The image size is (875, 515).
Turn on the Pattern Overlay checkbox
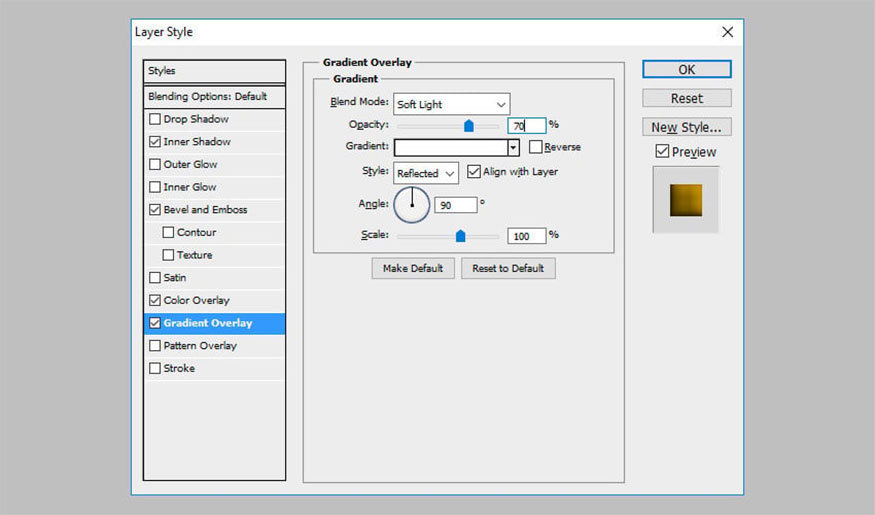[155, 346]
